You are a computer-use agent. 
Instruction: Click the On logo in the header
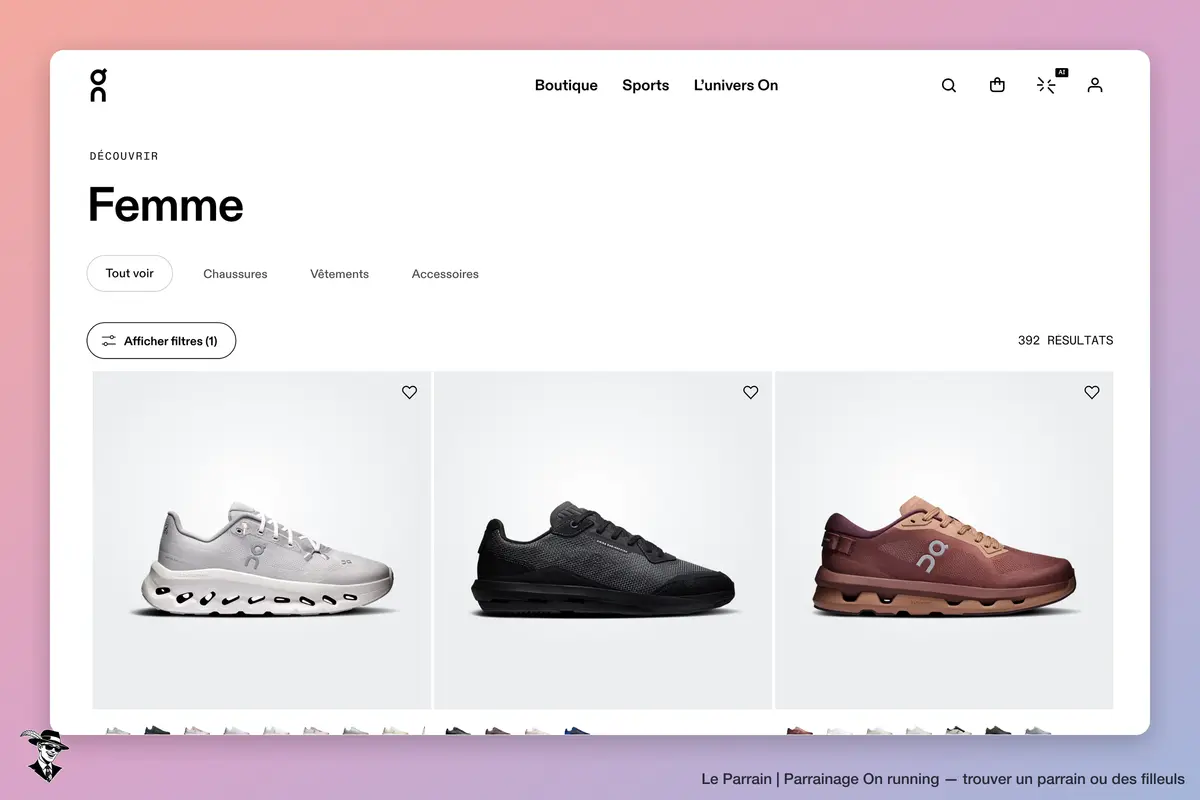pos(98,85)
